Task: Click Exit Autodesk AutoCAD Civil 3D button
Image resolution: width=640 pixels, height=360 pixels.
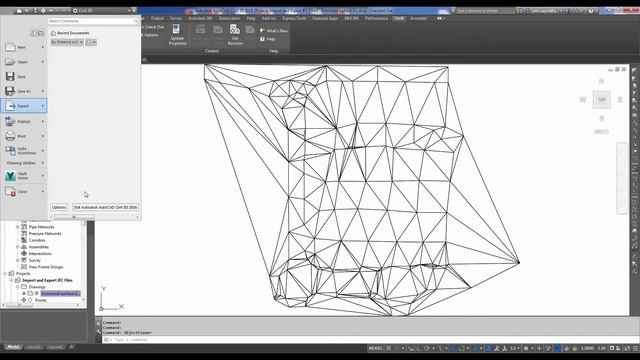Action: [x=105, y=207]
